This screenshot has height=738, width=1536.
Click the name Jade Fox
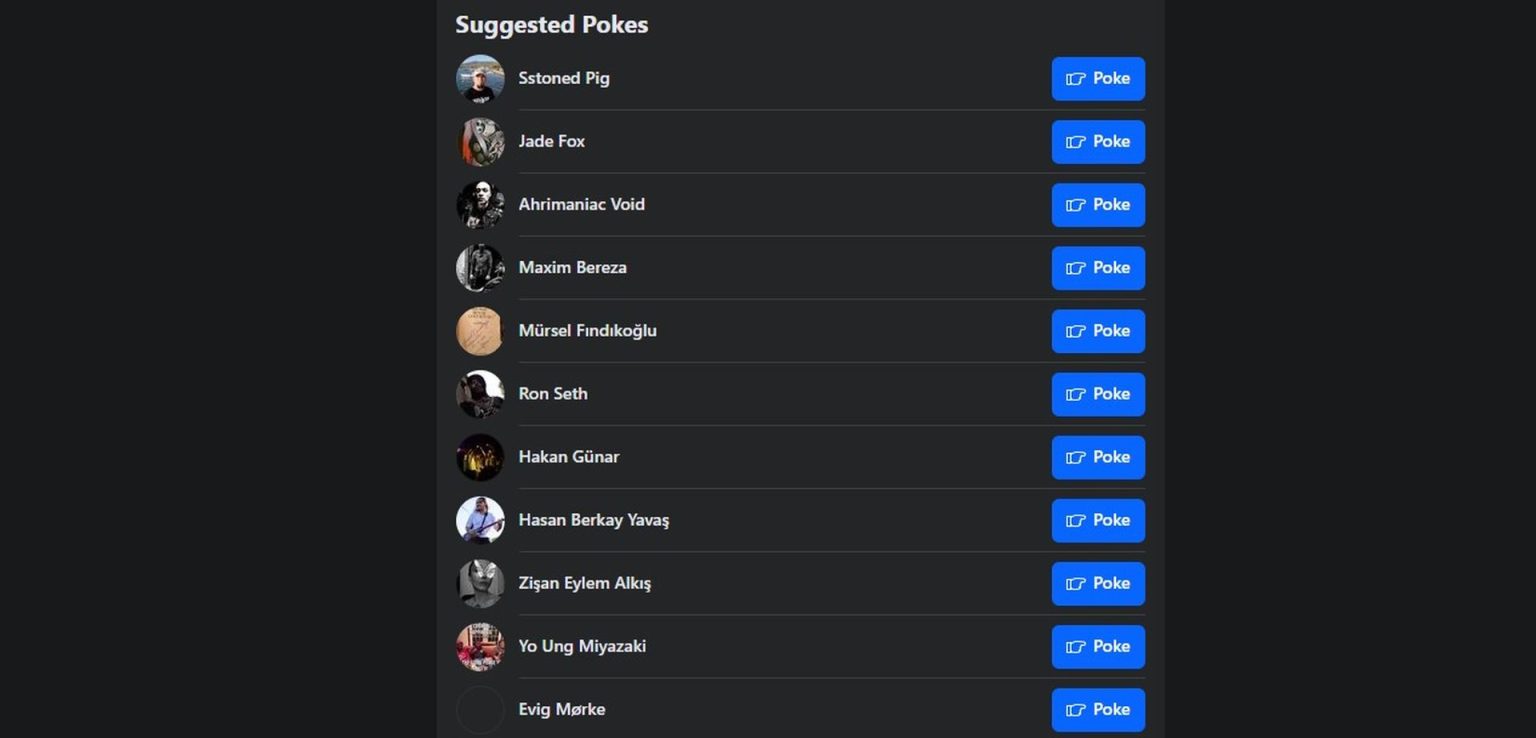pos(552,141)
